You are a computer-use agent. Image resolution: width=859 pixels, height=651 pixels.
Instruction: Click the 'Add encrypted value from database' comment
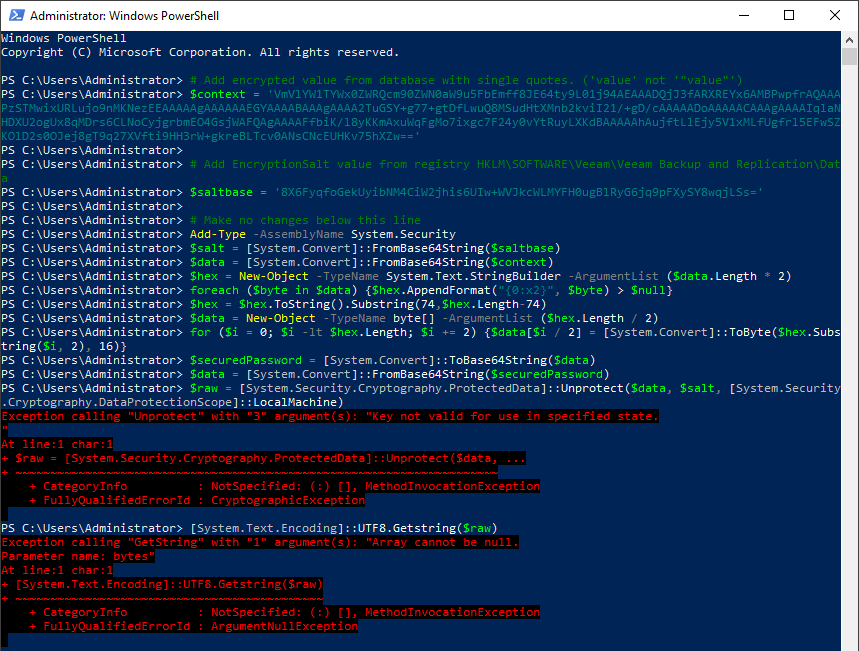[466, 81]
